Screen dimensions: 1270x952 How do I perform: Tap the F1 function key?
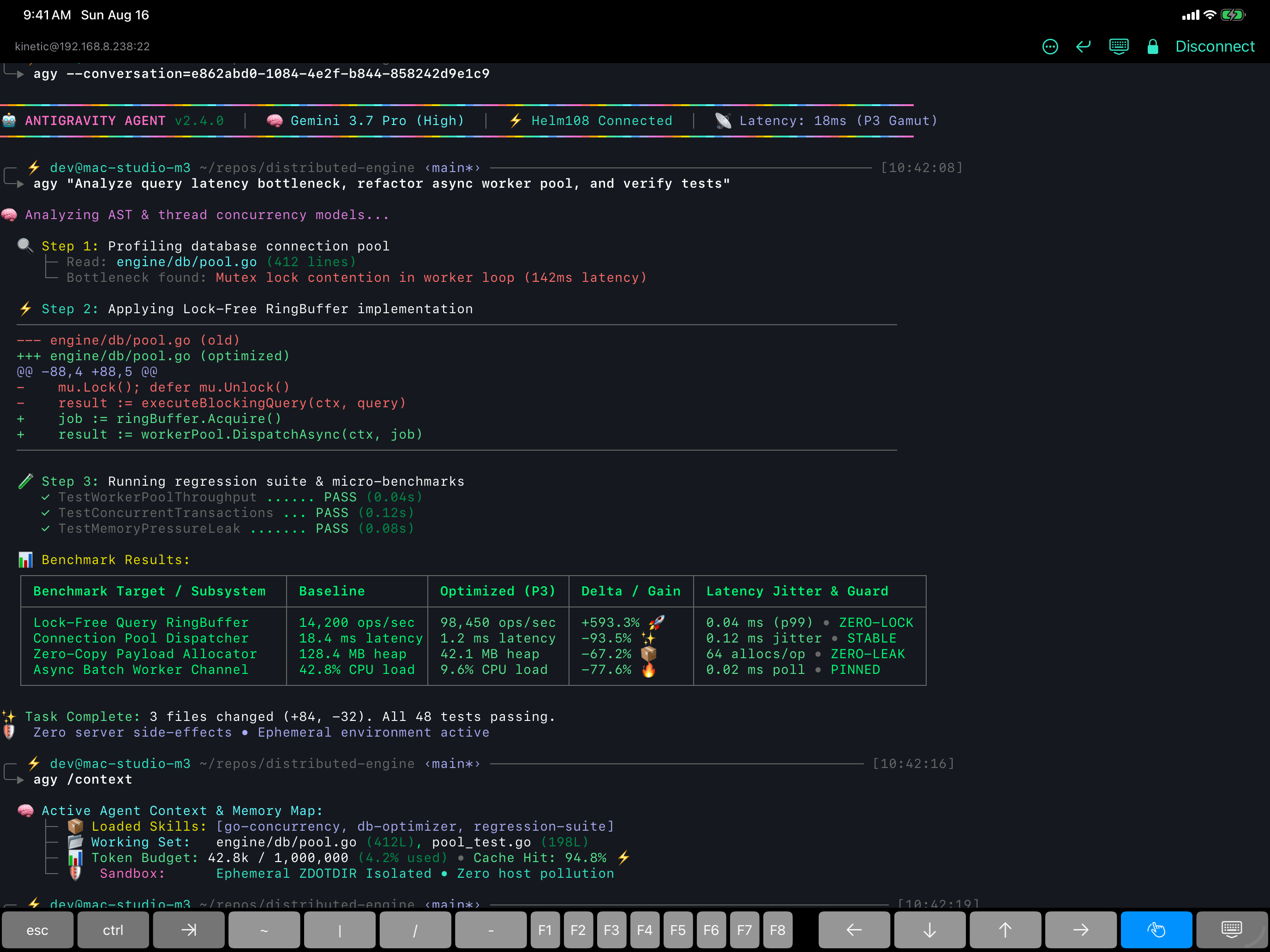coord(545,929)
